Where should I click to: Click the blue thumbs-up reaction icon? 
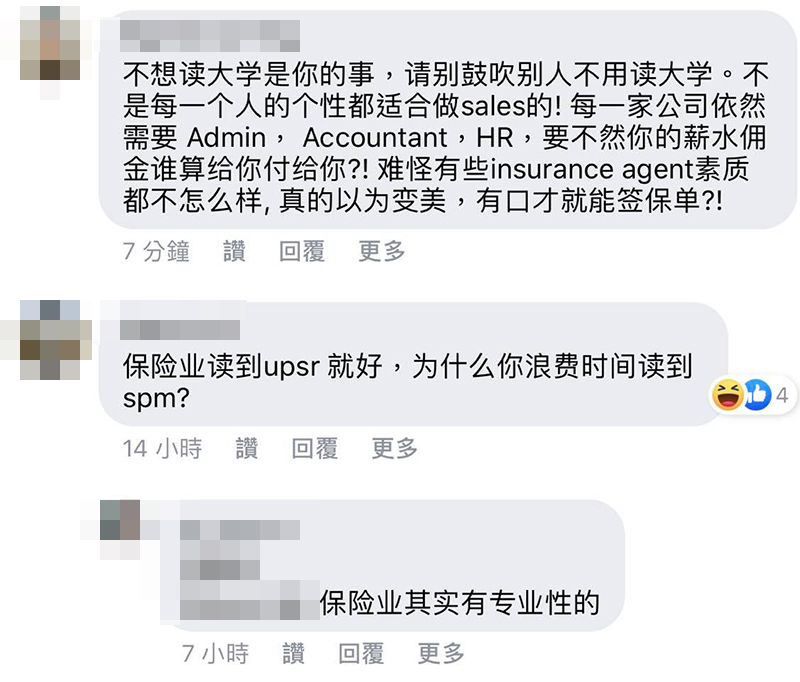tap(757, 395)
